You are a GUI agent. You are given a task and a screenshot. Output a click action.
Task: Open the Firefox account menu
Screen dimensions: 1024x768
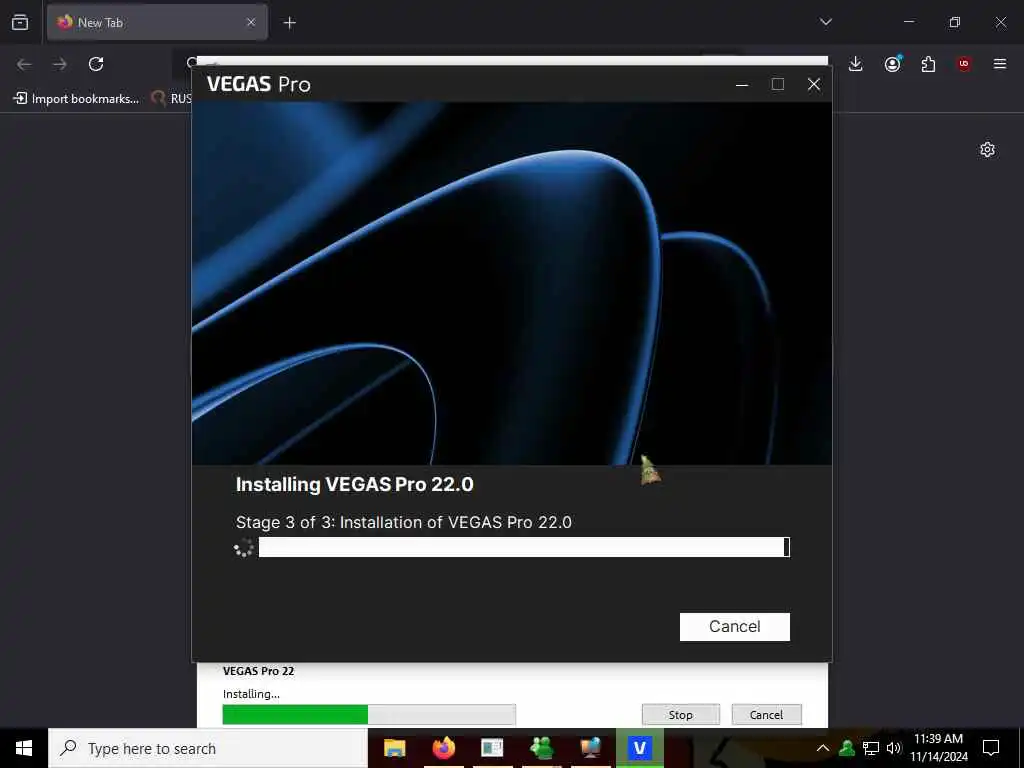[892, 64]
